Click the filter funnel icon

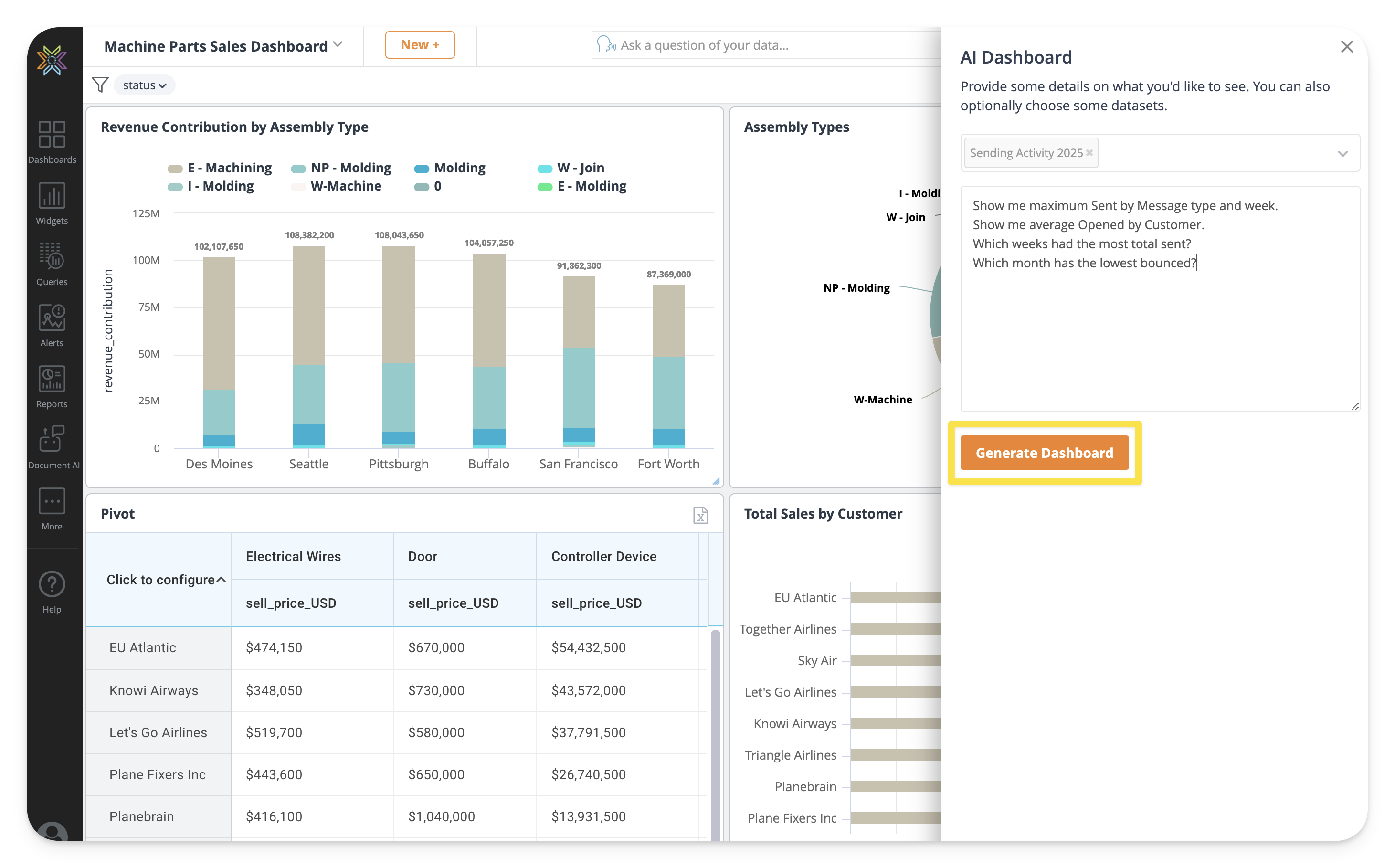(100, 85)
